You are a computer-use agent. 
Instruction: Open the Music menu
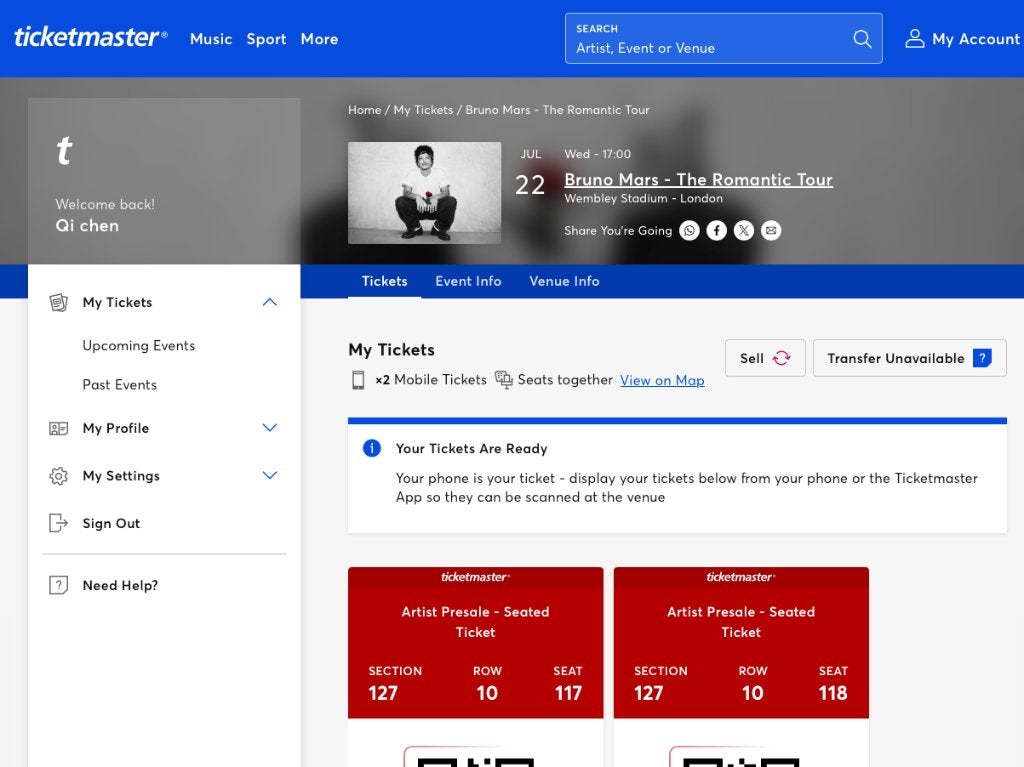[211, 39]
